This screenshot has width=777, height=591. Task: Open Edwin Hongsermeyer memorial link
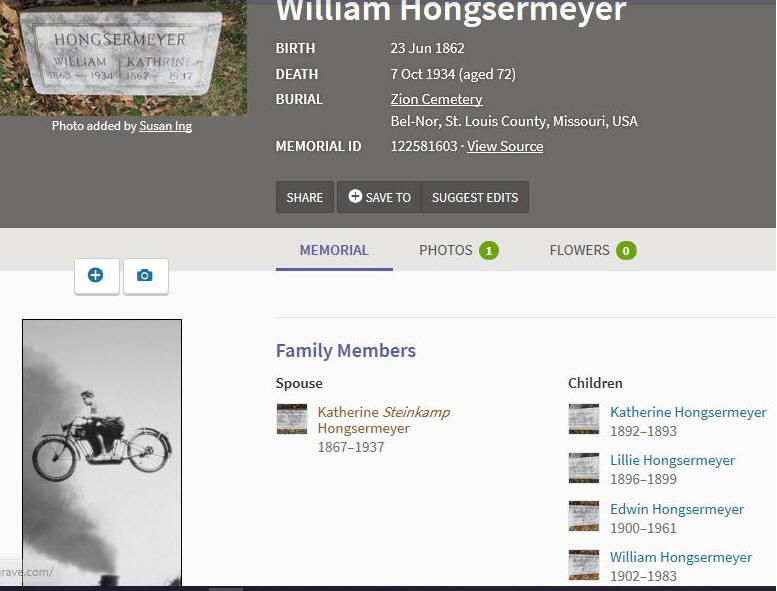(676, 509)
